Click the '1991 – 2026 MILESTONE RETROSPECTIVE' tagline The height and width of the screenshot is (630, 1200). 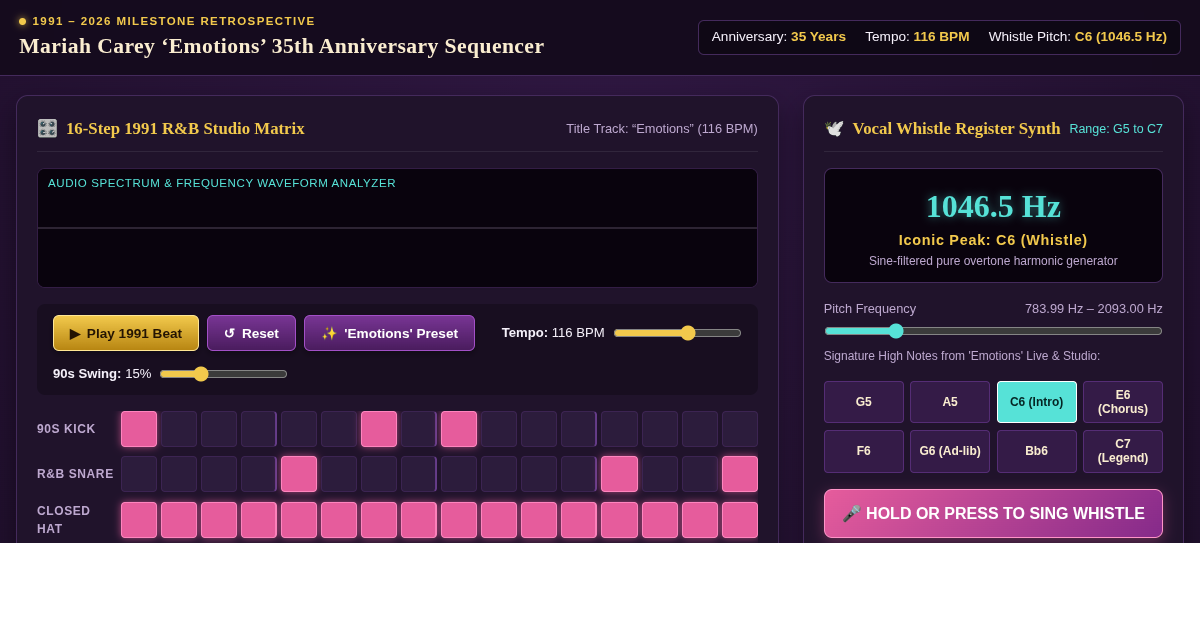point(174,21)
